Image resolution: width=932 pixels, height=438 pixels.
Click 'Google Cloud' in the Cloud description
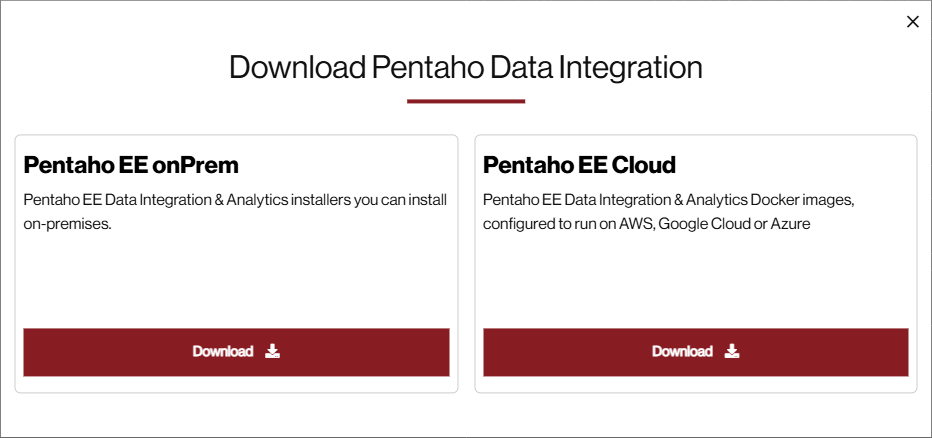pyautogui.click(x=700, y=224)
